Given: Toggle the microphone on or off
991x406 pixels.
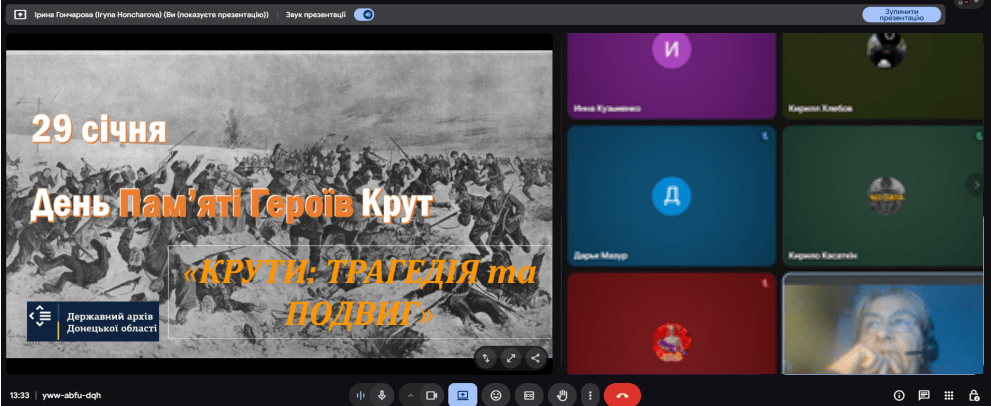Looking at the screenshot, I should pos(382,395).
